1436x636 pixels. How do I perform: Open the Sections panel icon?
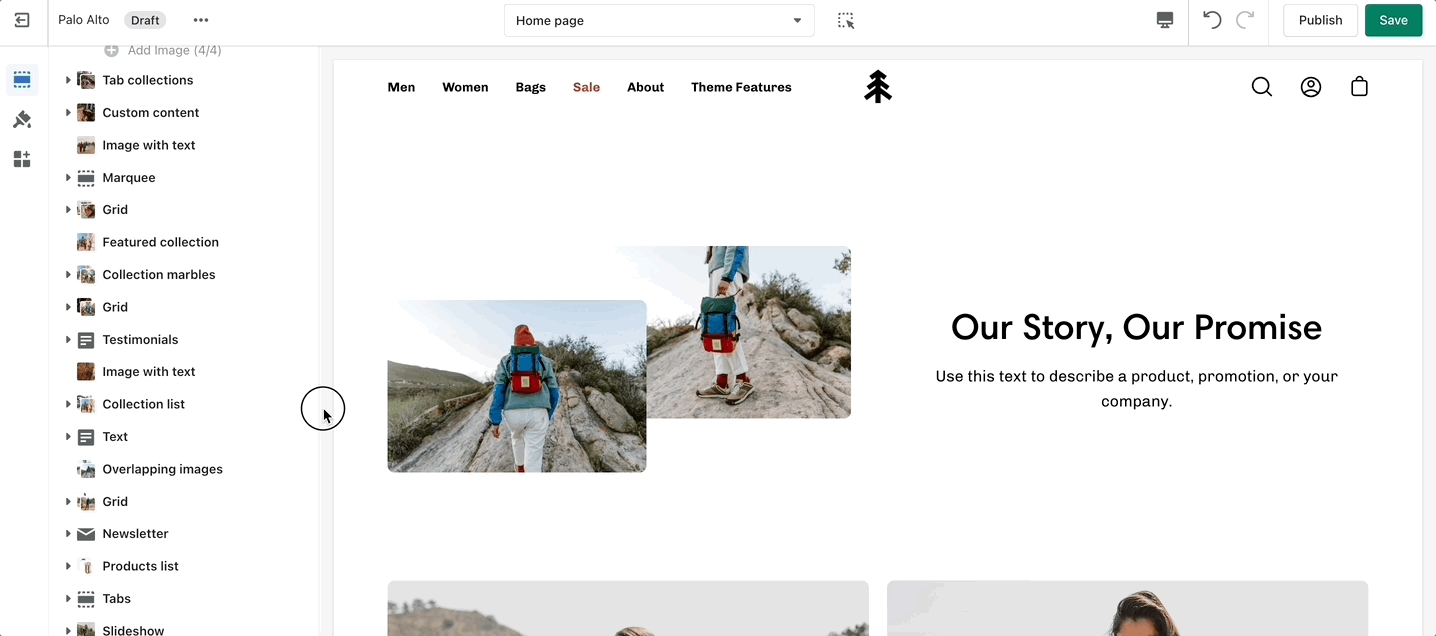click(22, 80)
